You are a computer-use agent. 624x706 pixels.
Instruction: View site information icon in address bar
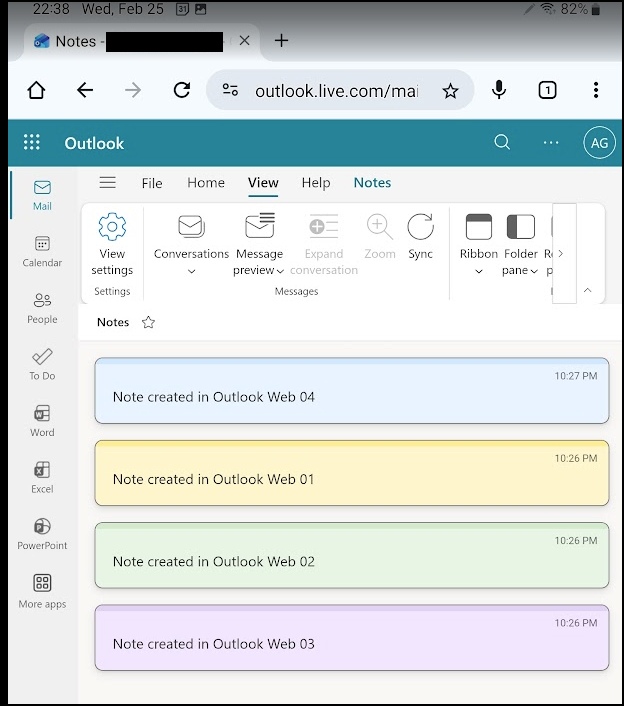(x=231, y=90)
